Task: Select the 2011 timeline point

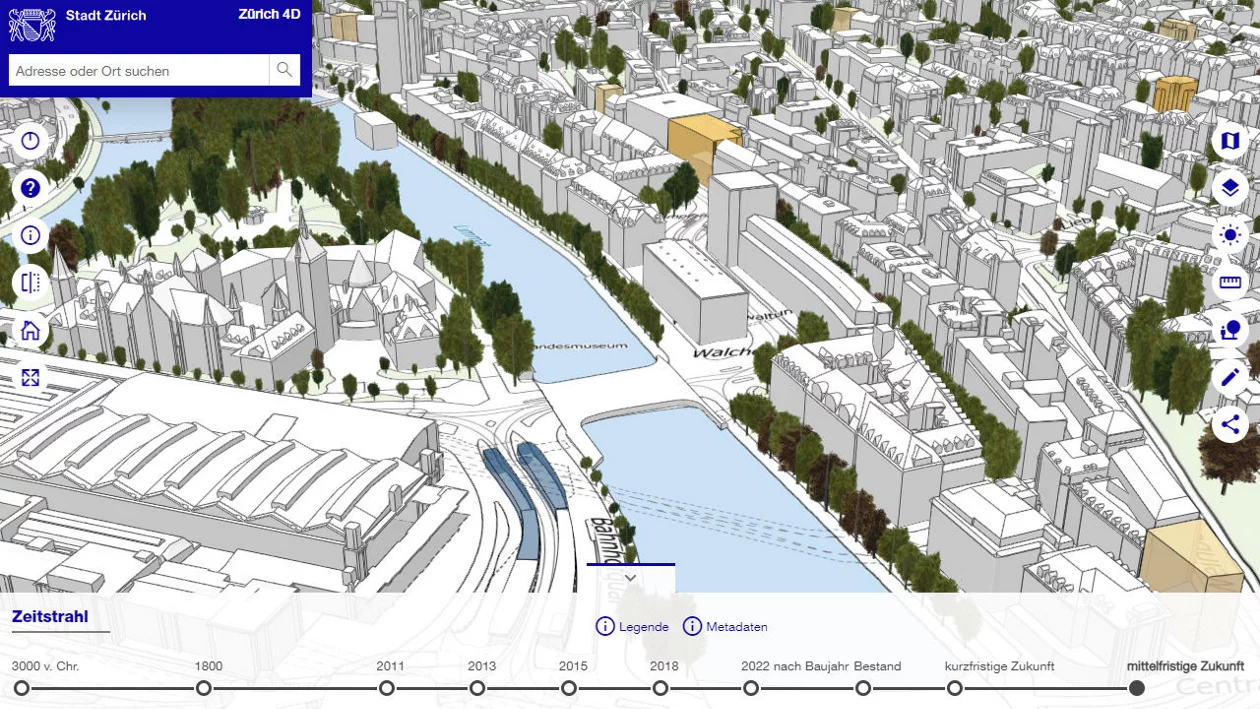Action: click(386, 688)
